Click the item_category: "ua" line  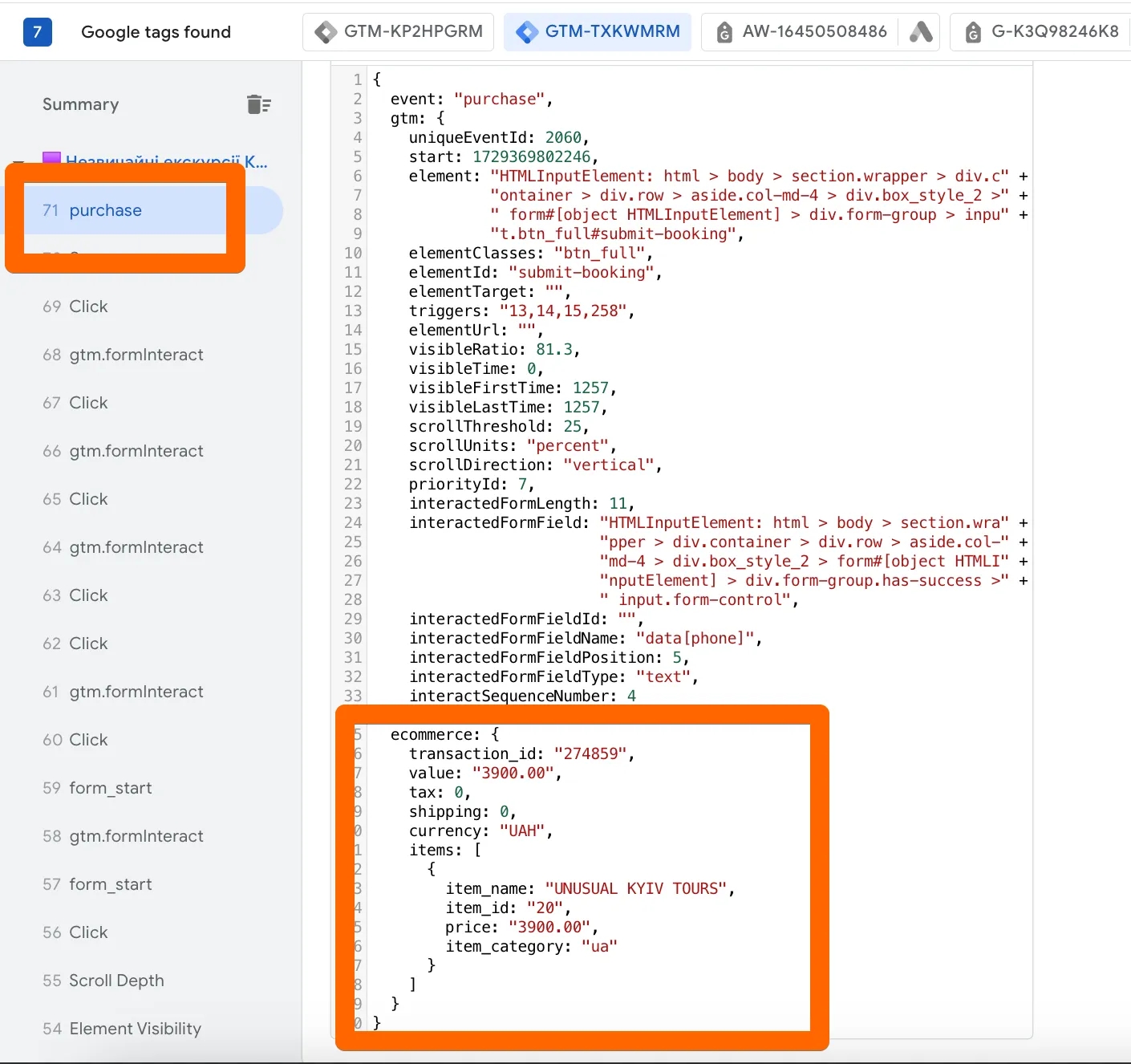click(x=531, y=946)
